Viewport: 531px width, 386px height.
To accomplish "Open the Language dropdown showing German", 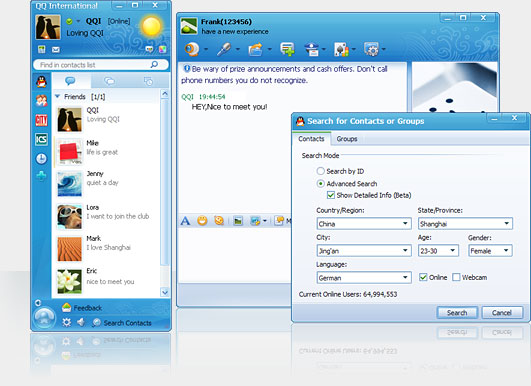I will coord(364,278).
